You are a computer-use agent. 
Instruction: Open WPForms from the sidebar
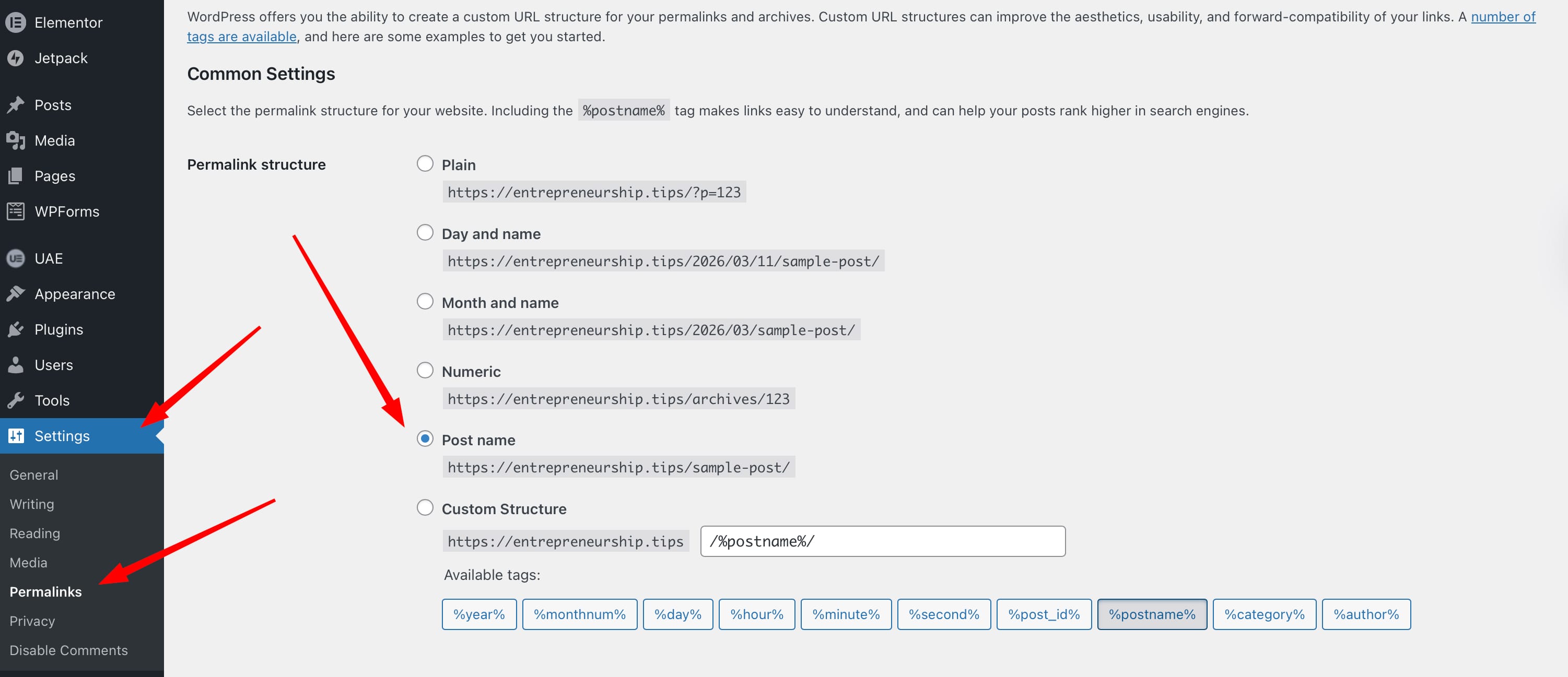click(67, 211)
